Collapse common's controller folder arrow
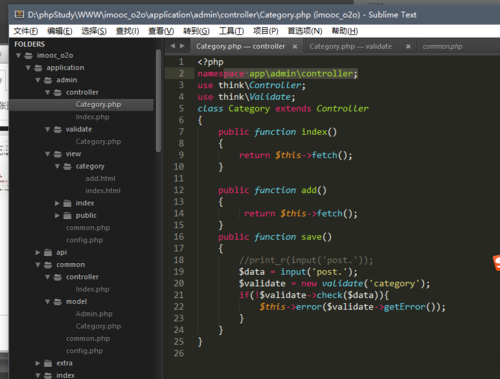Screen dimensions: 500x379 pos(48,277)
